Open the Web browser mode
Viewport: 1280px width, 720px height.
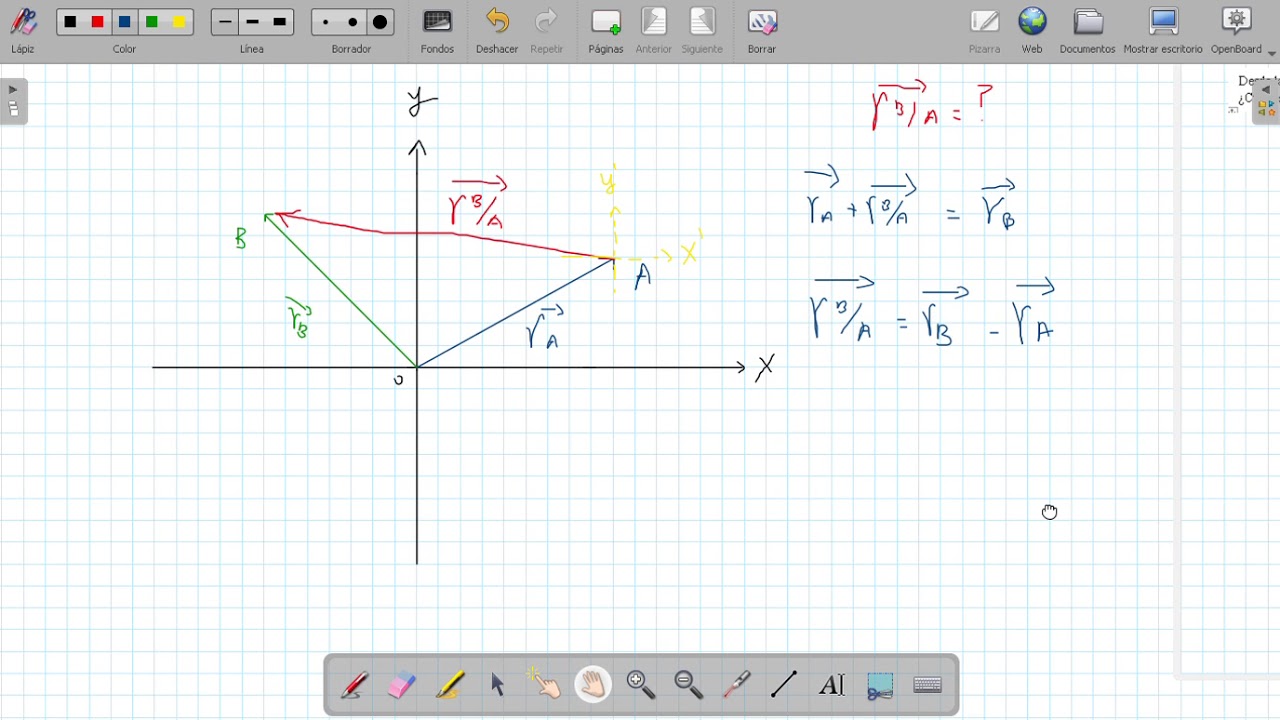1032,30
